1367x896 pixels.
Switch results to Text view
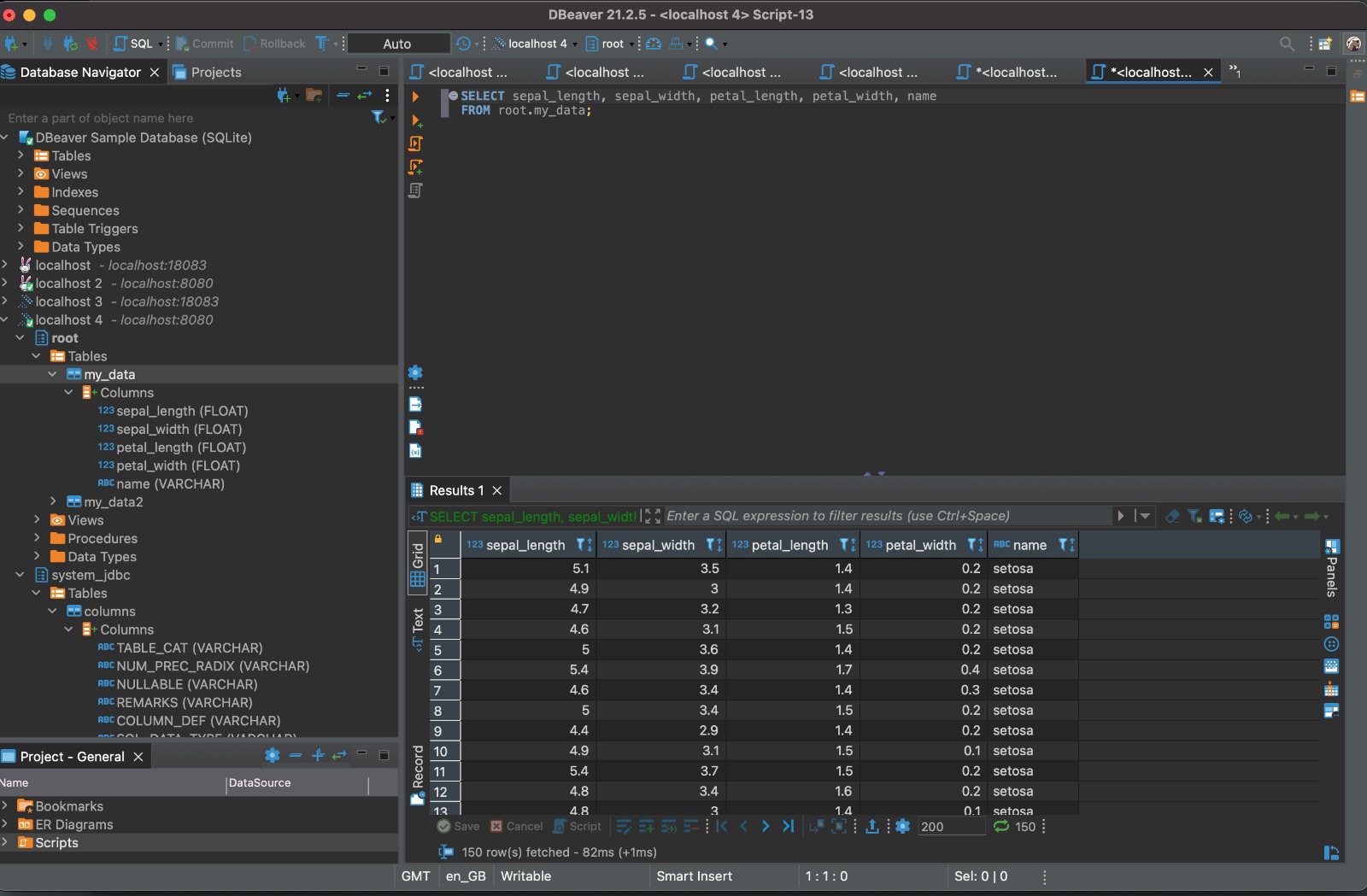coord(418,630)
